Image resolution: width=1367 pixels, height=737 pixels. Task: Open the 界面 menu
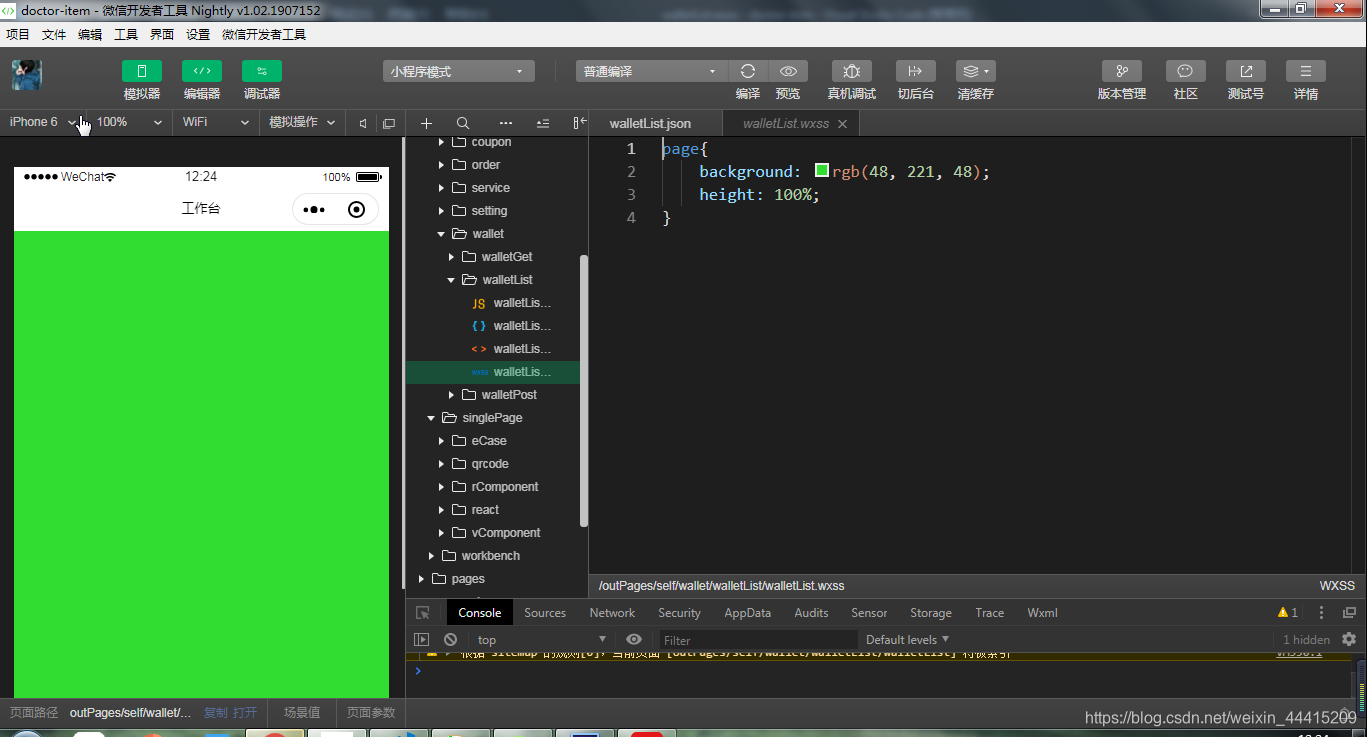(x=162, y=34)
